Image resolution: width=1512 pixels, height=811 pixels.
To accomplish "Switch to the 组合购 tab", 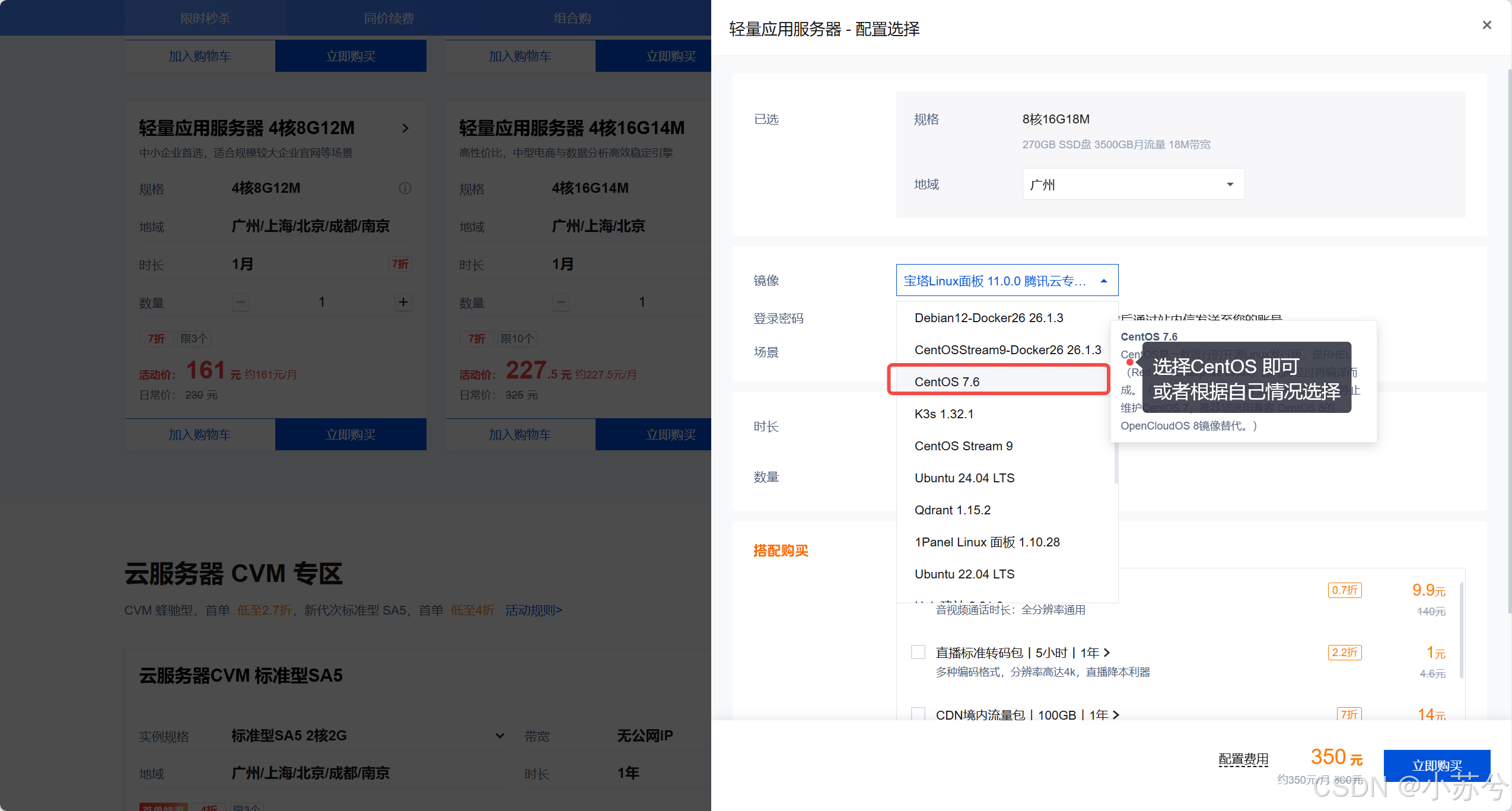I will point(571,18).
